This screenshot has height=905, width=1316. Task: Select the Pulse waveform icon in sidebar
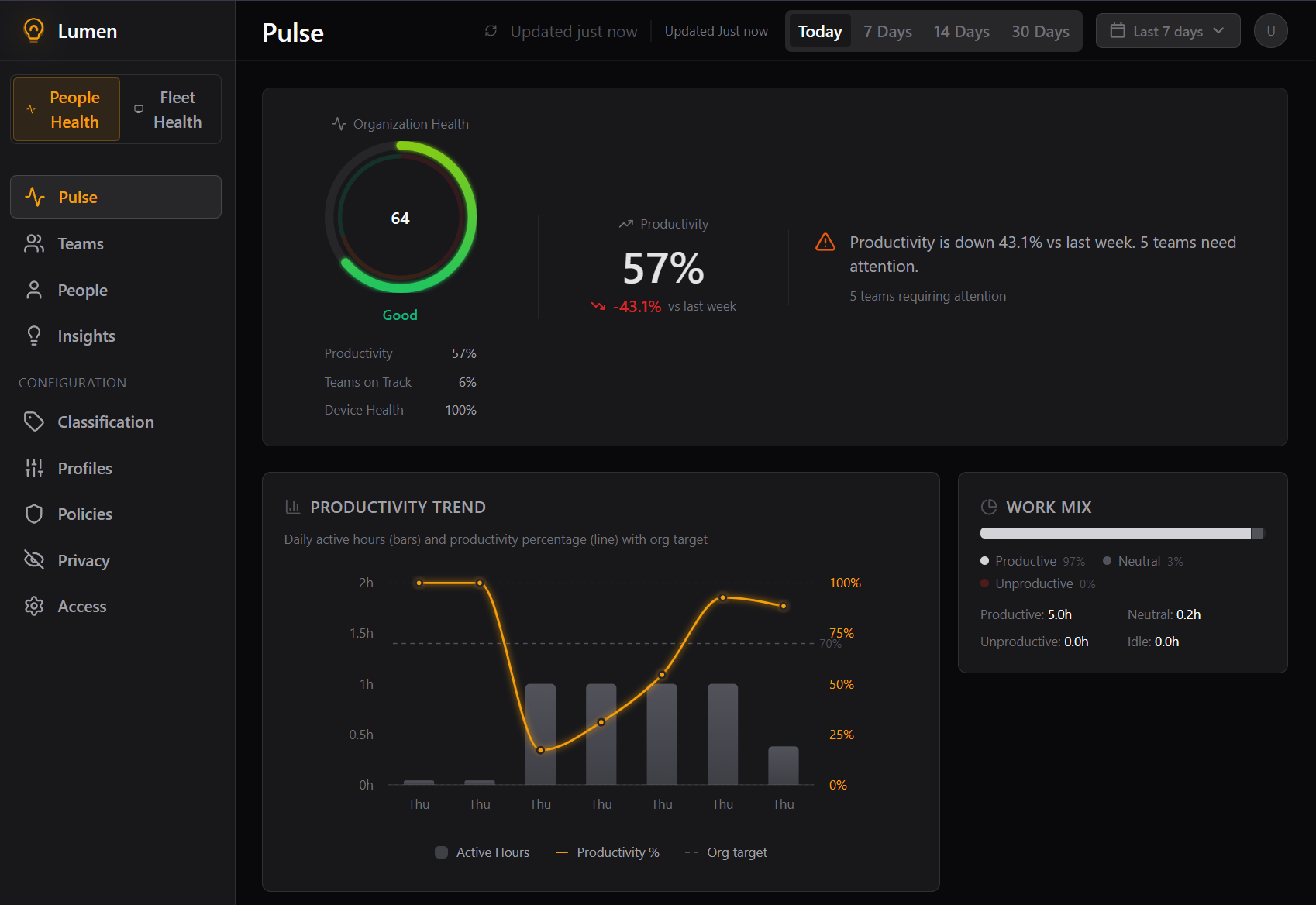coord(34,197)
